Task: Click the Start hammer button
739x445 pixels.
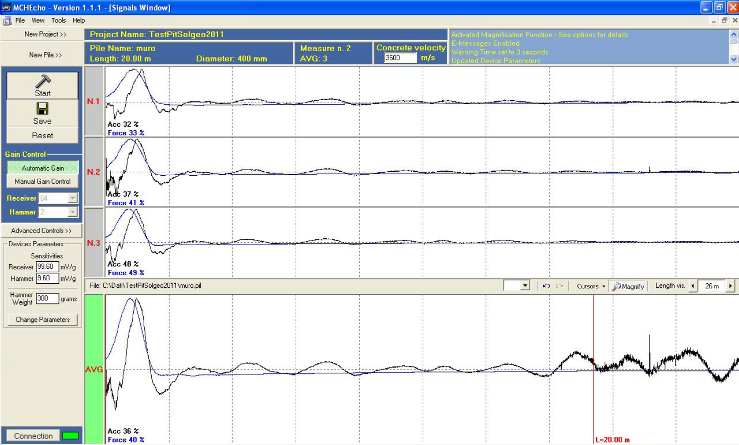Action: pos(42,85)
